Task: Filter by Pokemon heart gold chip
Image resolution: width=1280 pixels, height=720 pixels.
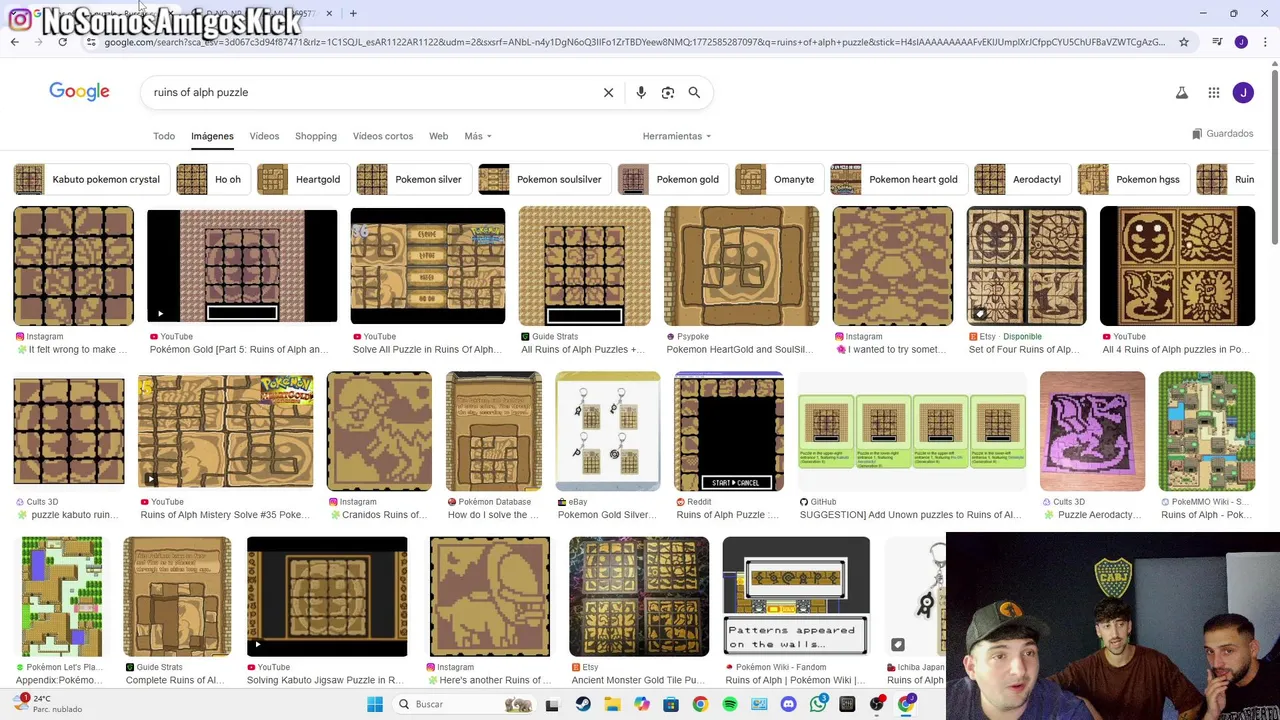Action: point(897,179)
